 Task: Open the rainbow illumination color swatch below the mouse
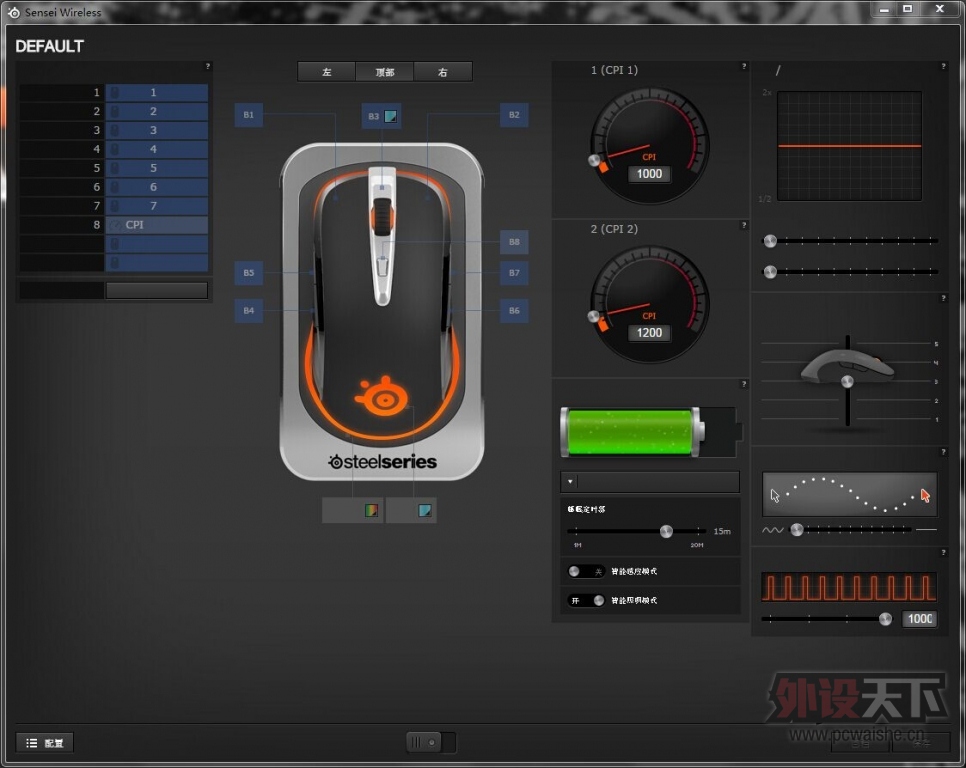point(371,510)
